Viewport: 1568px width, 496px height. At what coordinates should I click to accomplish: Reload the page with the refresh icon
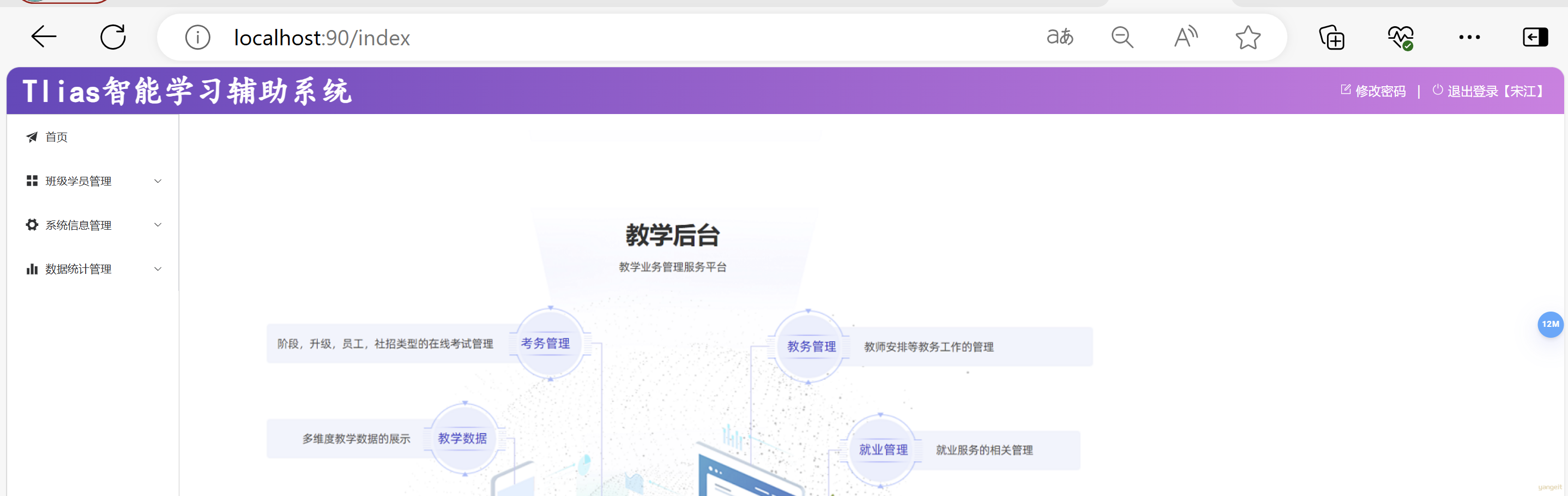click(113, 37)
